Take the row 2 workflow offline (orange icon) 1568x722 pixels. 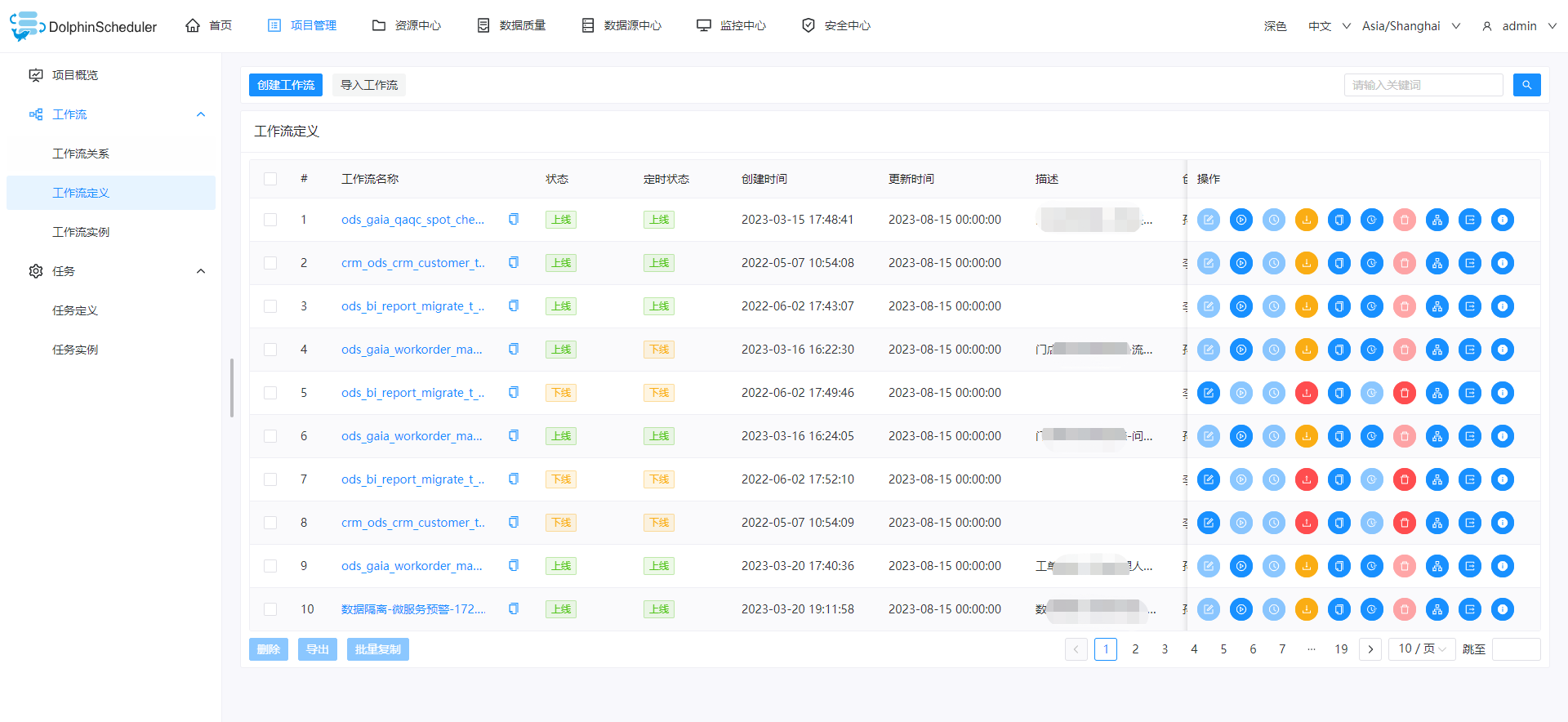(1306, 263)
